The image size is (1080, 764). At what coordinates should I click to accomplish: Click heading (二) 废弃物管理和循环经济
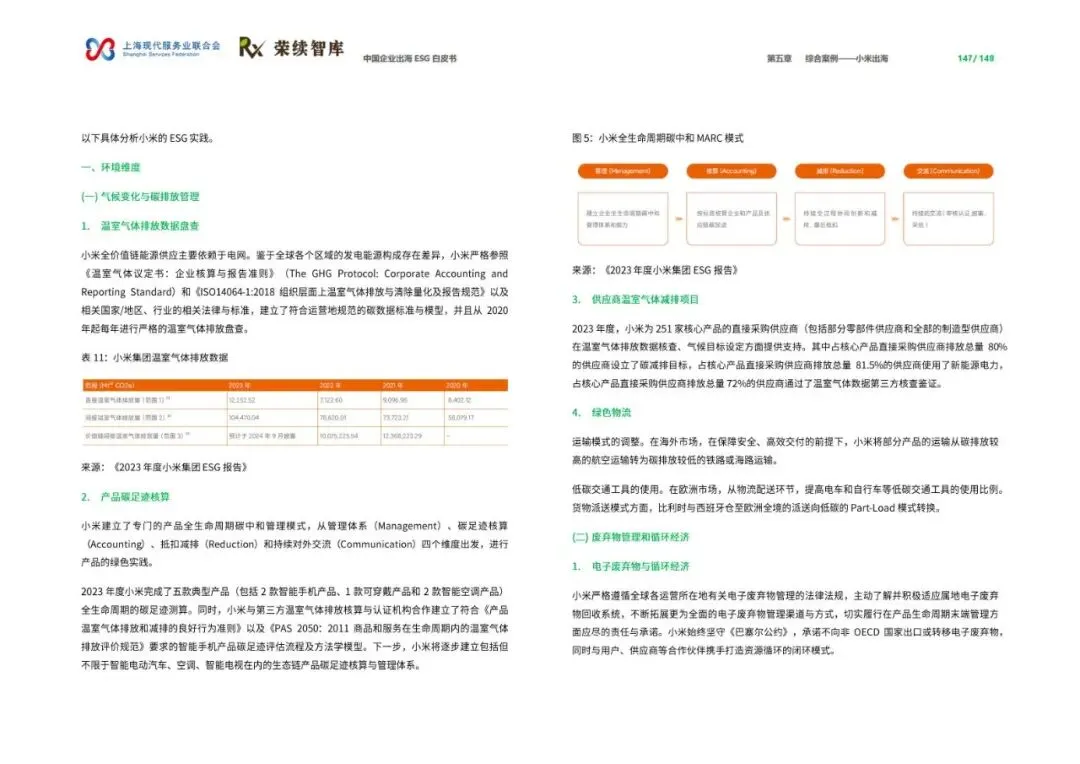[630, 537]
